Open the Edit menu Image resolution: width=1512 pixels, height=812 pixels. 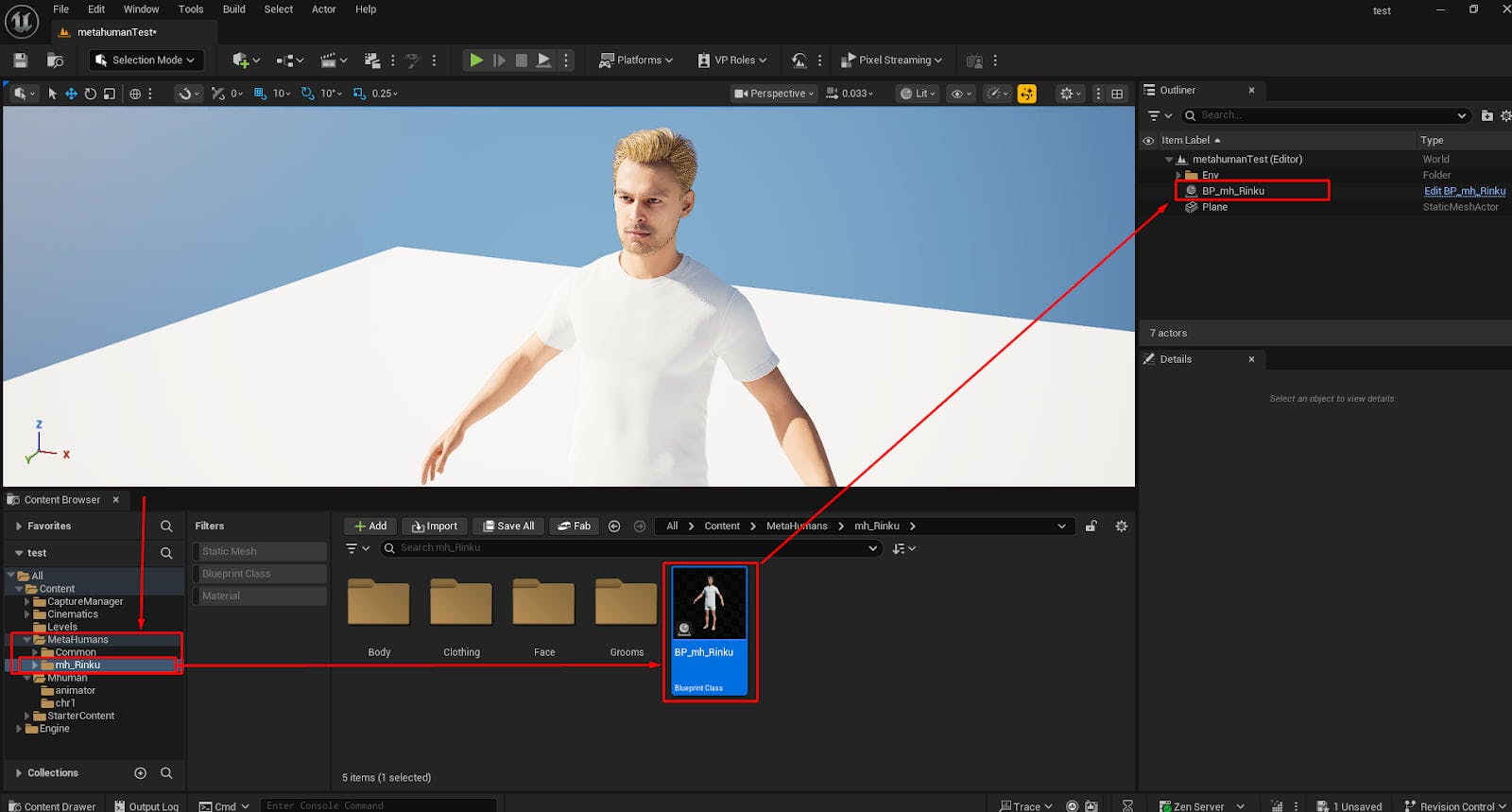96,9
